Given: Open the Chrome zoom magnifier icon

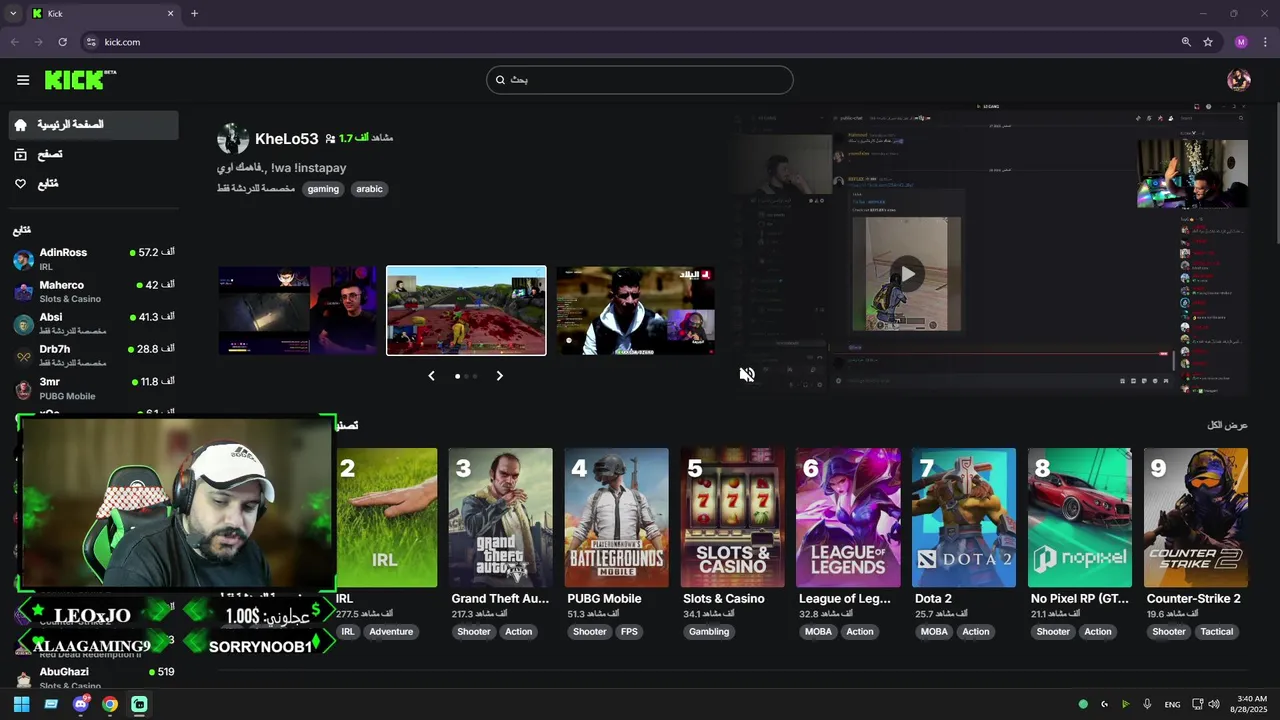Looking at the screenshot, I should 1186,42.
